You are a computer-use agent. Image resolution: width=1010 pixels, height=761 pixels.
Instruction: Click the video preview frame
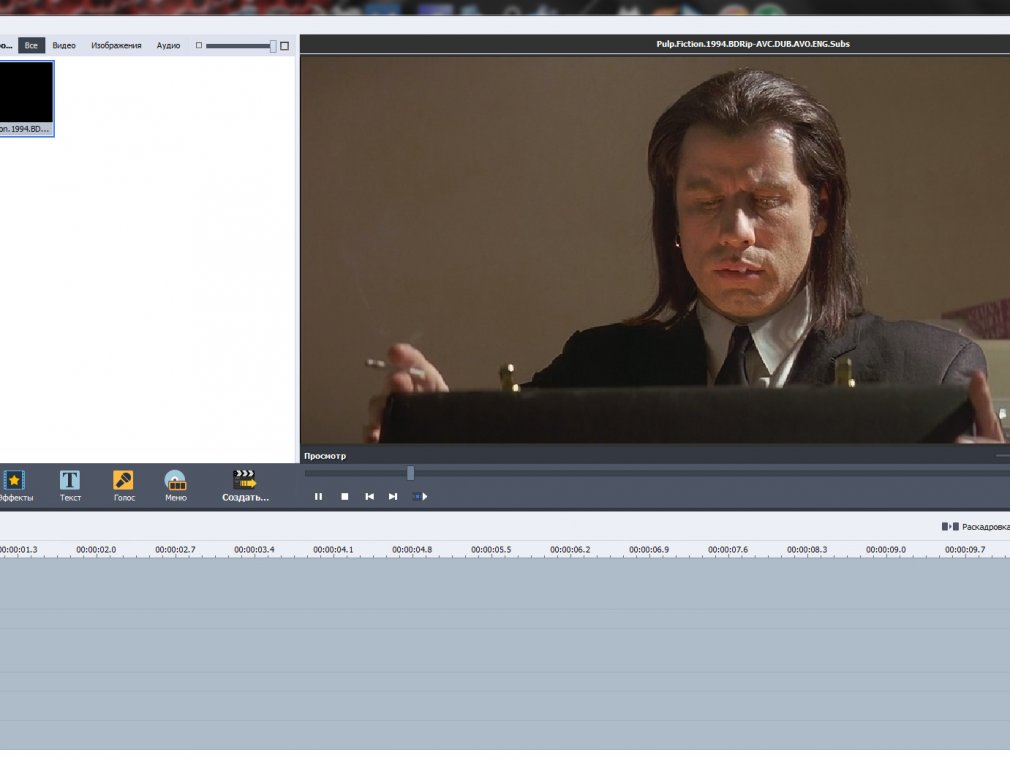pyautogui.click(x=655, y=249)
